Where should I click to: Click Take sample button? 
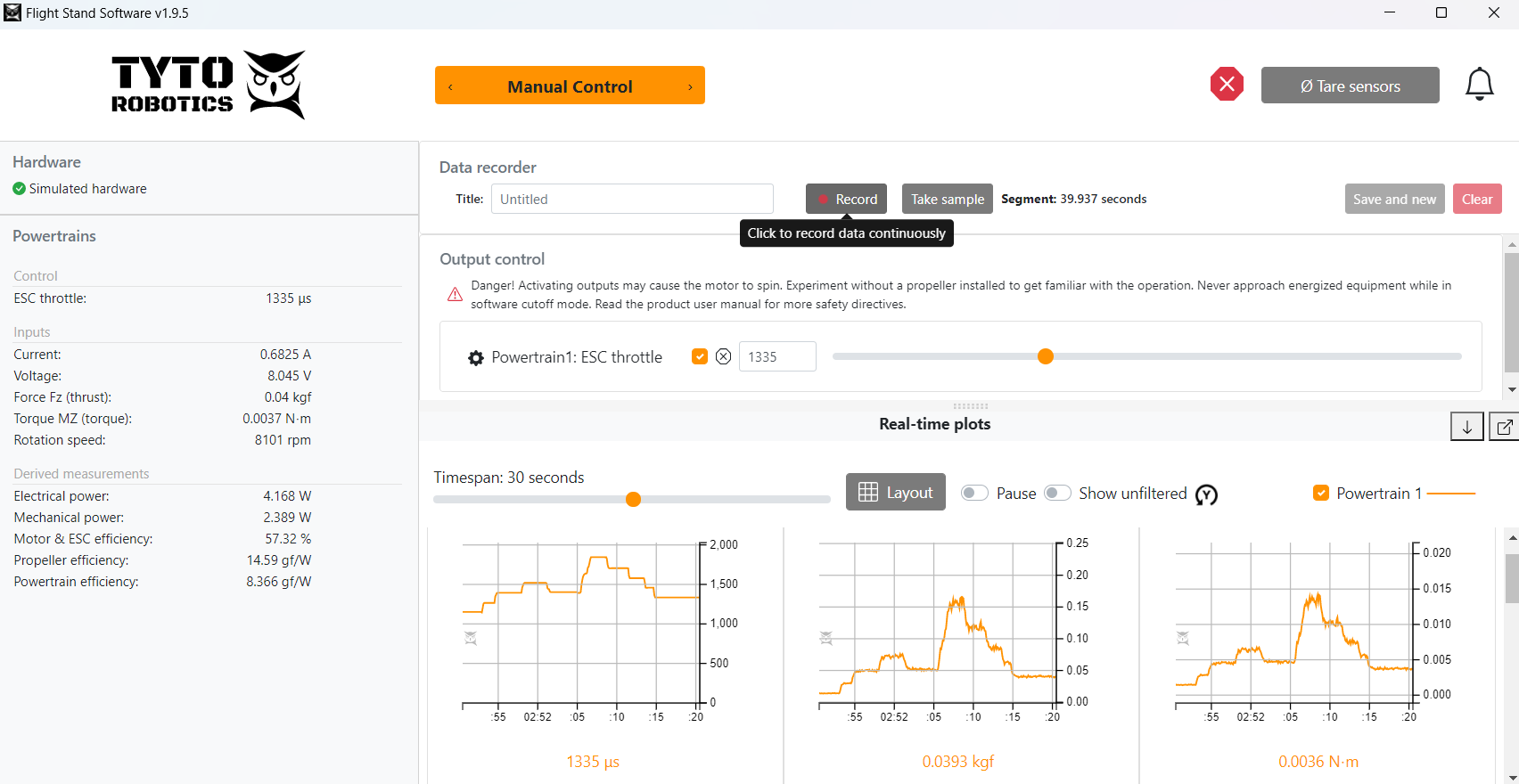(x=948, y=199)
